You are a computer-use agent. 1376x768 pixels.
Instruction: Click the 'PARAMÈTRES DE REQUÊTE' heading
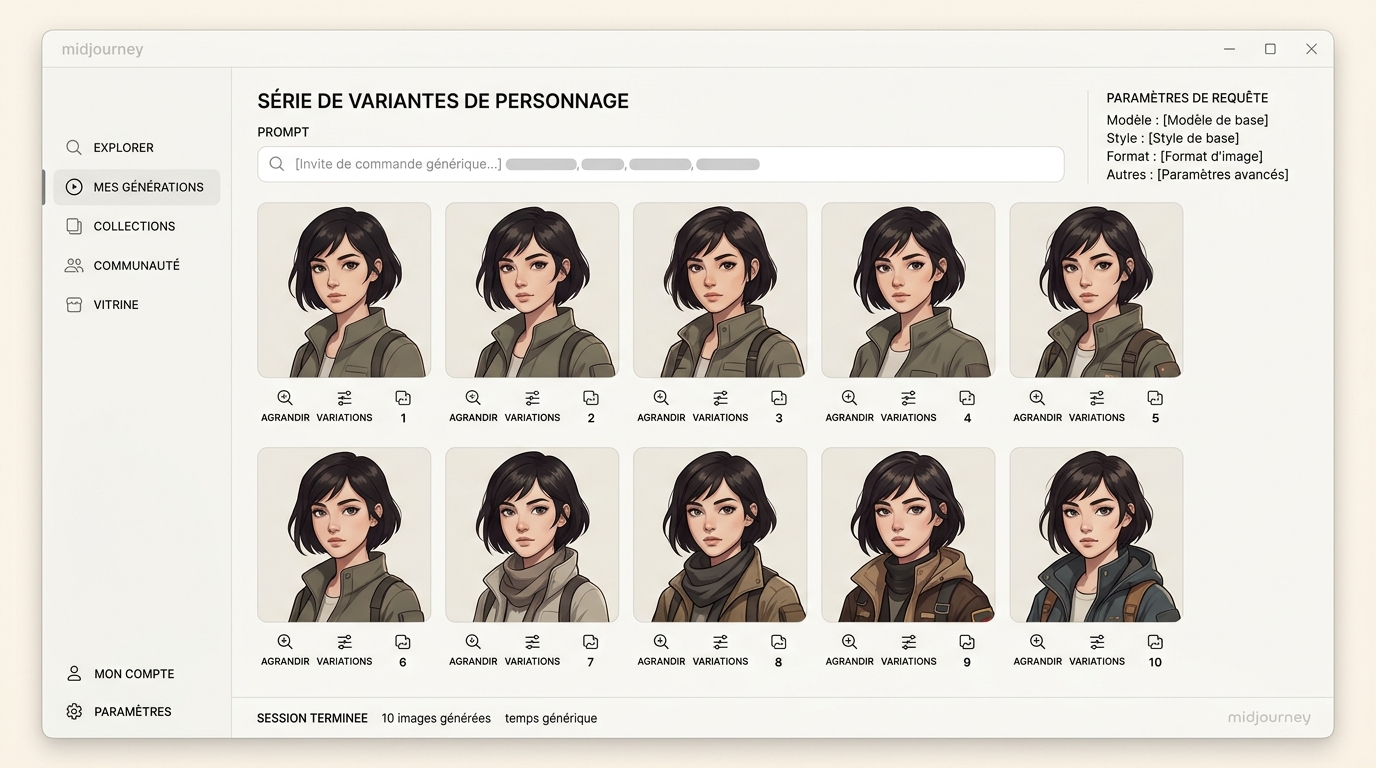[1187, 98]
